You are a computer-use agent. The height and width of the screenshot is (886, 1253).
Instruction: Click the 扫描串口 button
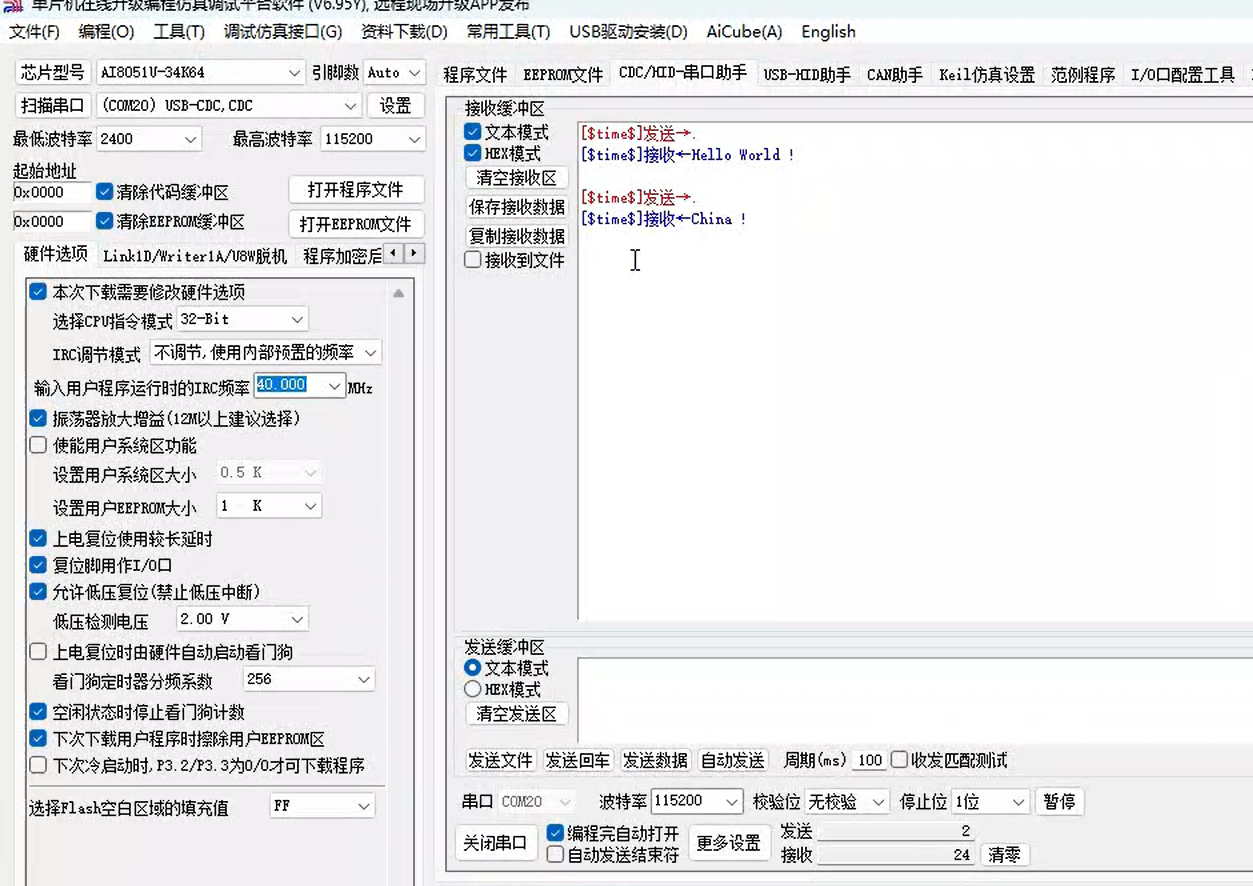pyautogui.click(x=52, y=105)
